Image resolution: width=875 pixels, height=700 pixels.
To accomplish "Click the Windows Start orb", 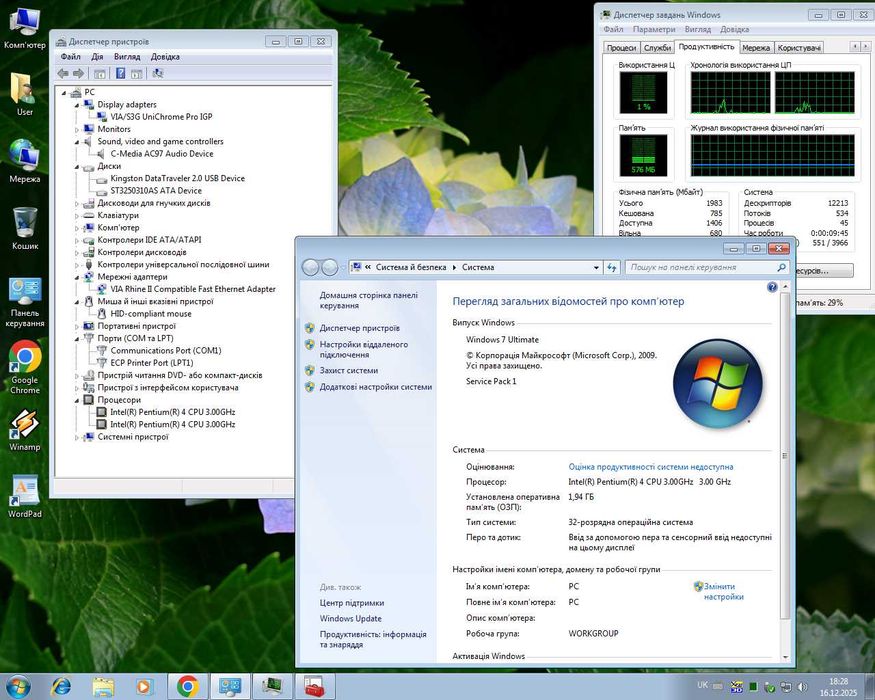I will point(18,686).
